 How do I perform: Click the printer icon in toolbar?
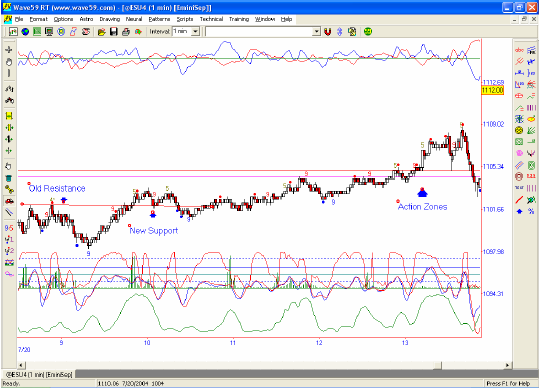[126, 32]
